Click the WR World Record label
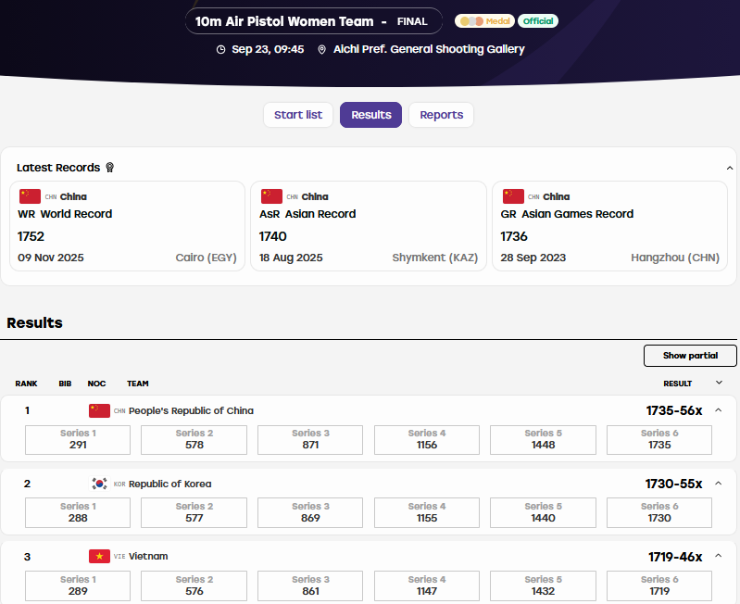 (x=65, y=214)
